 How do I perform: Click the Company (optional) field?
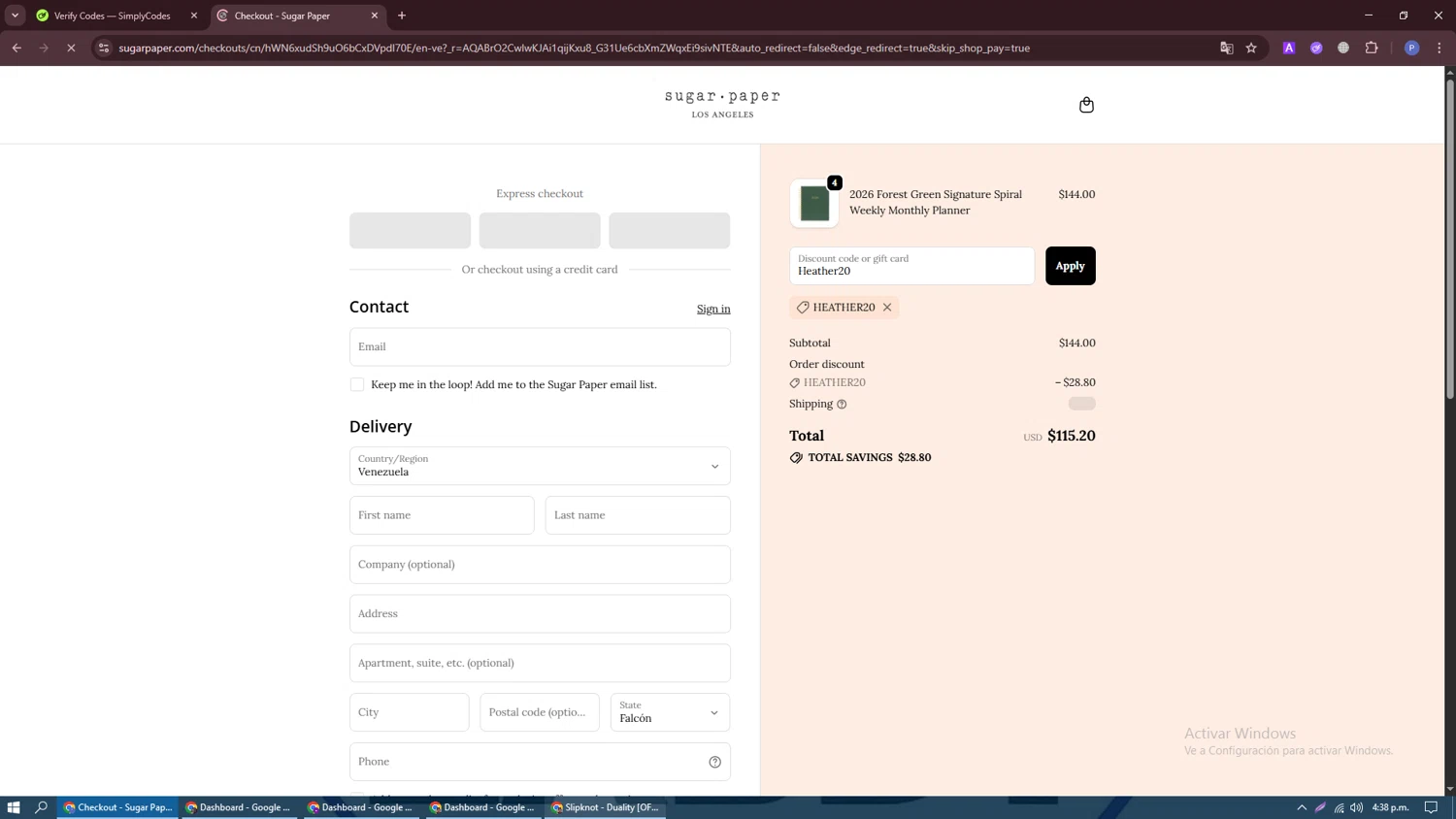(540, 565)
